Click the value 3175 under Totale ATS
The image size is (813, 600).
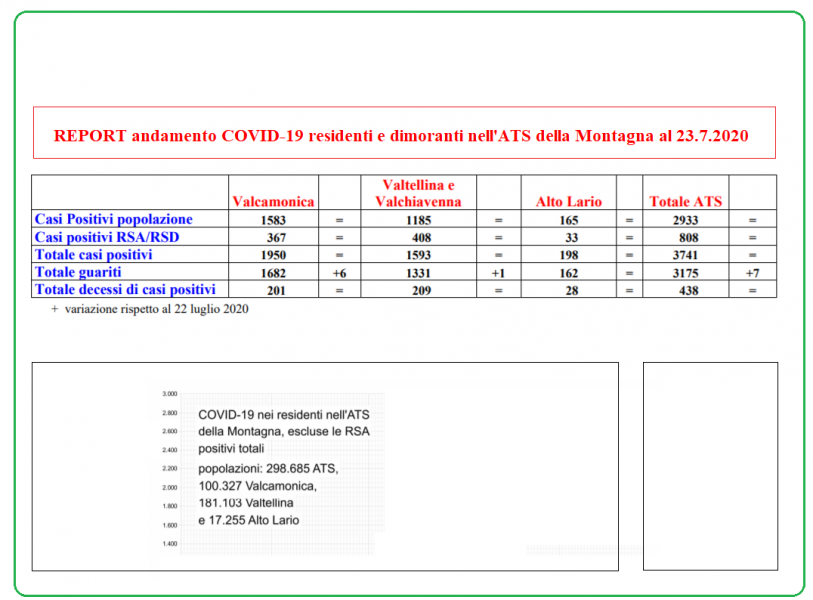click(685, 273)
